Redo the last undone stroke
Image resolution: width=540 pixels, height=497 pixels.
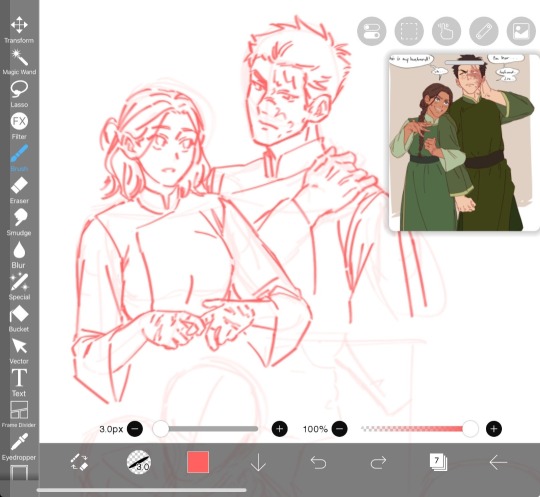tap(378, 462)
